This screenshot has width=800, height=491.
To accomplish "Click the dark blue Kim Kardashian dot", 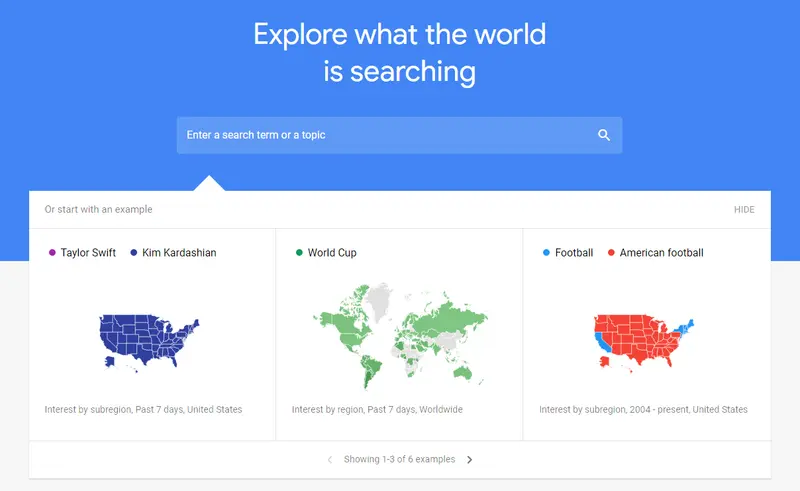I will [134, 253].
